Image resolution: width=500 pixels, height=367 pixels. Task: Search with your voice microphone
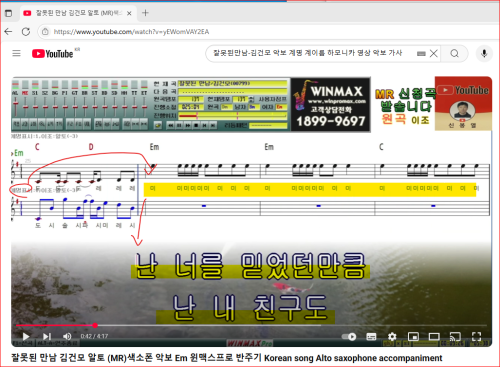coord(484,53)
